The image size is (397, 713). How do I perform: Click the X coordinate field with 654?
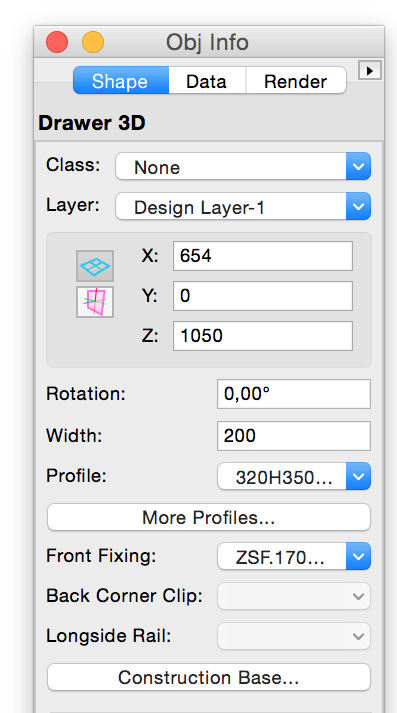[x=263, y=256]
